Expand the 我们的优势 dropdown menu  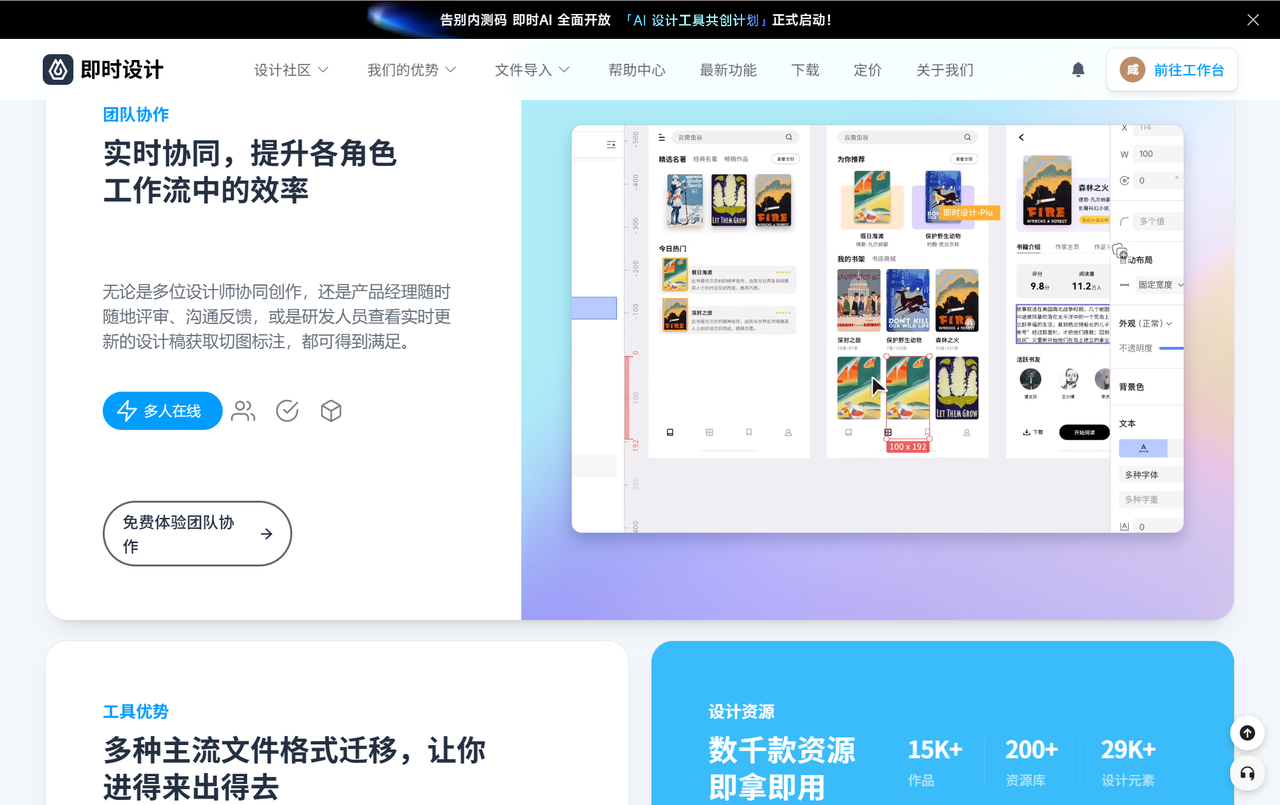pos(411,70)
